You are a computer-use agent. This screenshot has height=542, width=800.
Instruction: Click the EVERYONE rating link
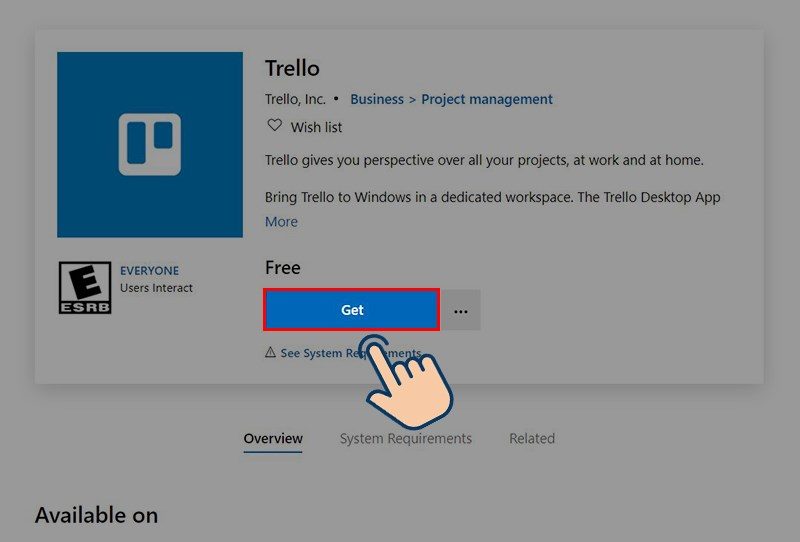149,271
